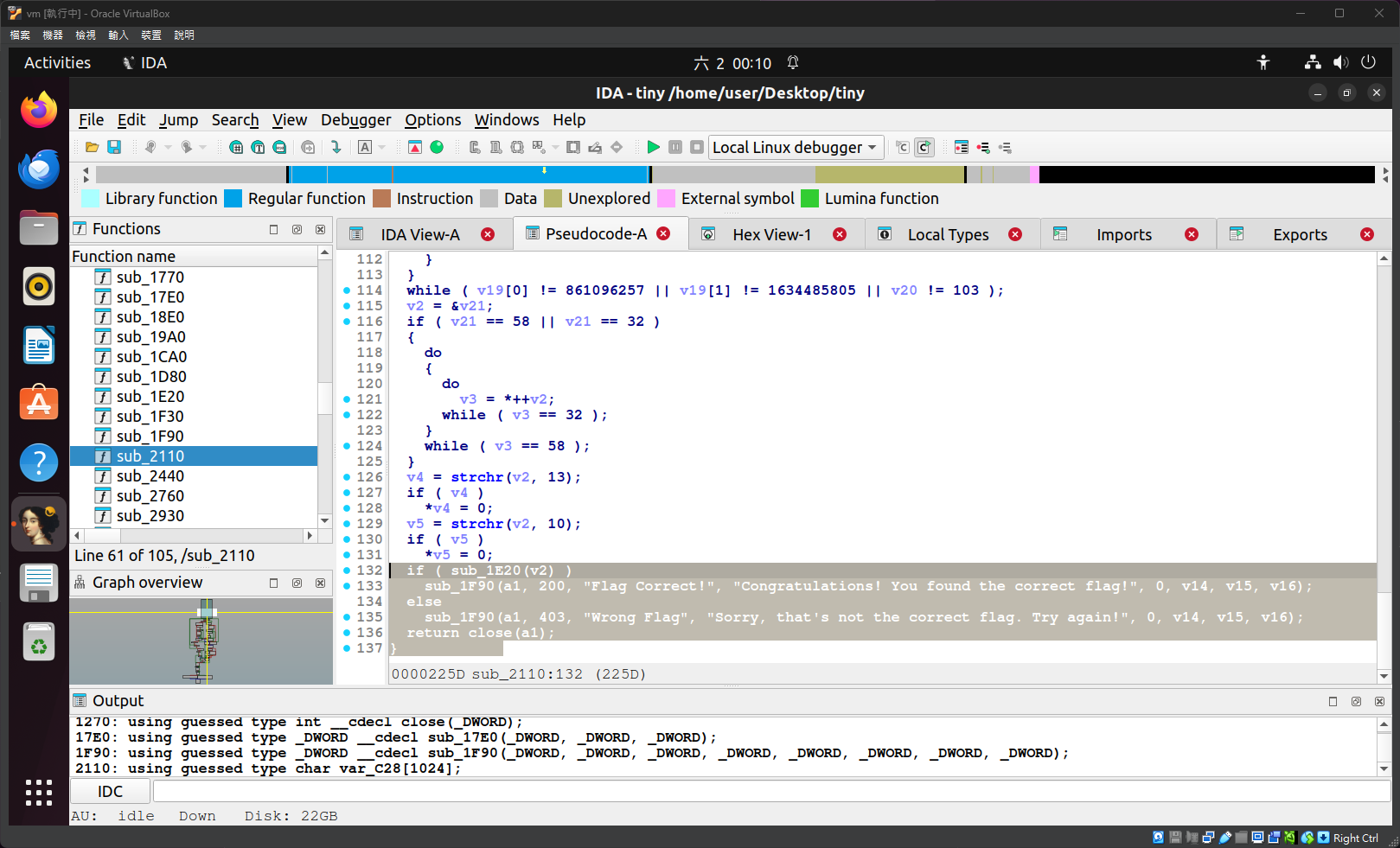Click the Activities button
Screen dimensions: 1400x848
(57, 62)
